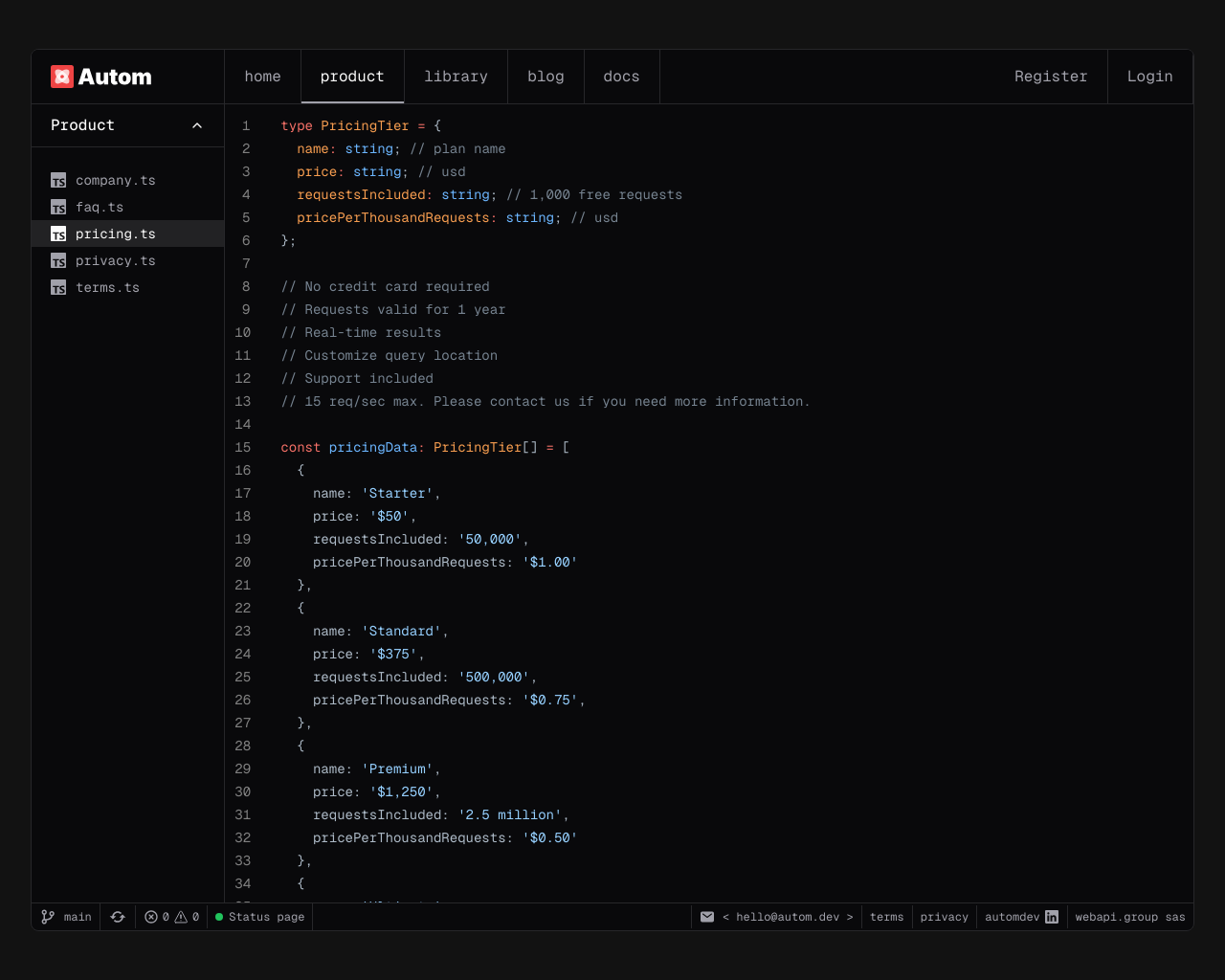The image size is (1225, 980).
Task: Click the envelope mail icon in the footer
Action: click(707, 917)
